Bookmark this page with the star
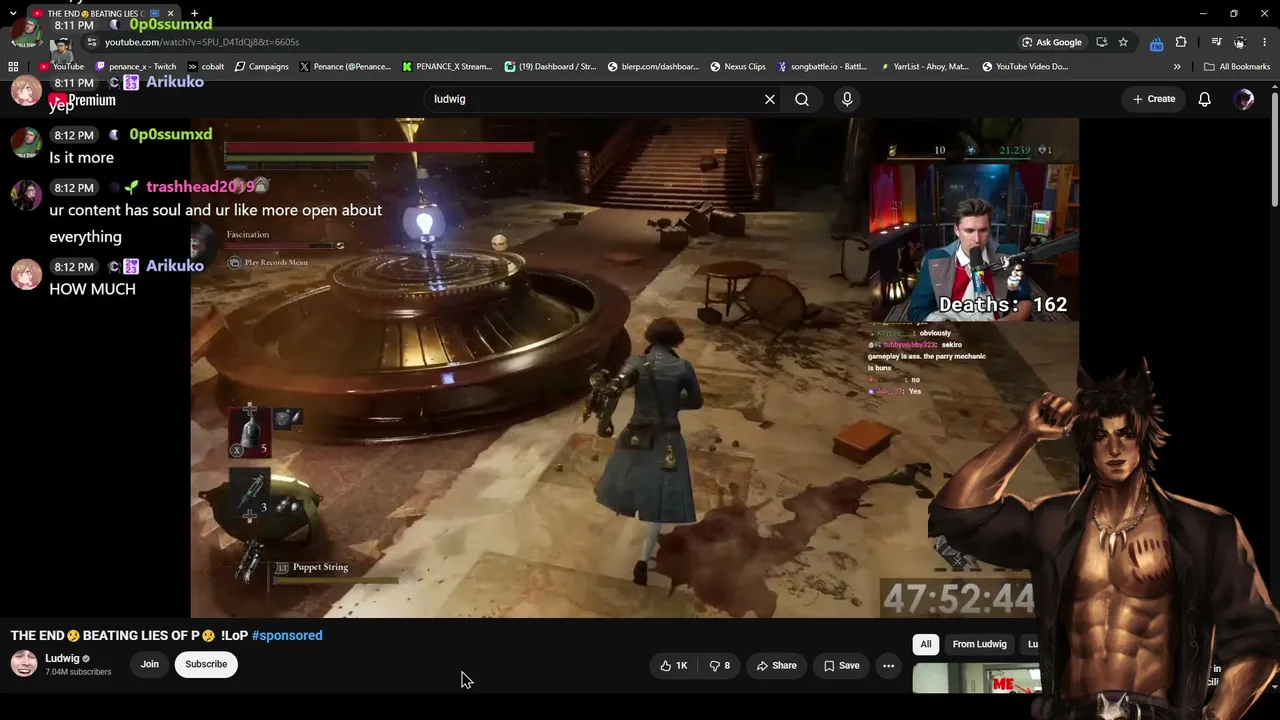Image resolution: width=1280 pixels, height=720 pixels. [1123, 42]
